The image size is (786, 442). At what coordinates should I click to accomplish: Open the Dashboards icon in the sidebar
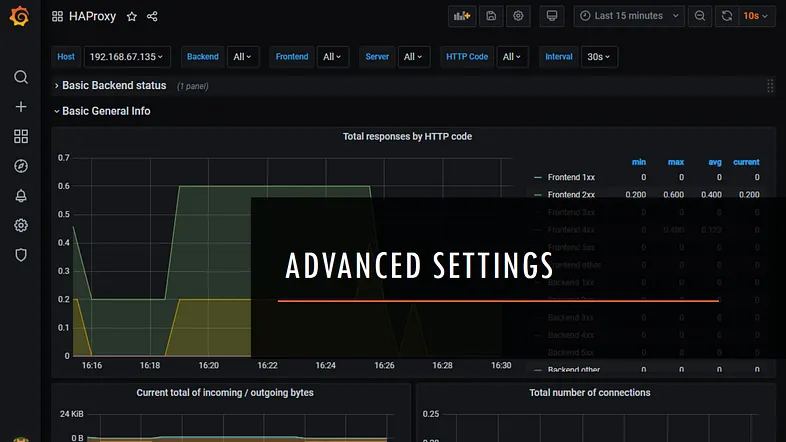pos(21,136)
